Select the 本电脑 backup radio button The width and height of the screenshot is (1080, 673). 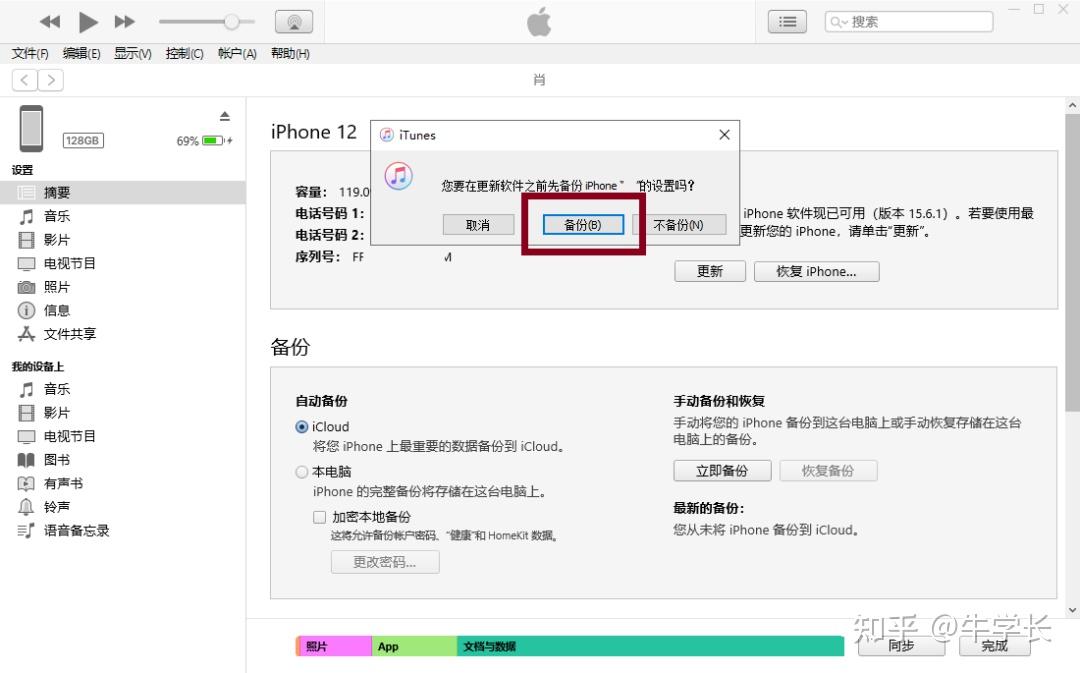pos(301,472)
